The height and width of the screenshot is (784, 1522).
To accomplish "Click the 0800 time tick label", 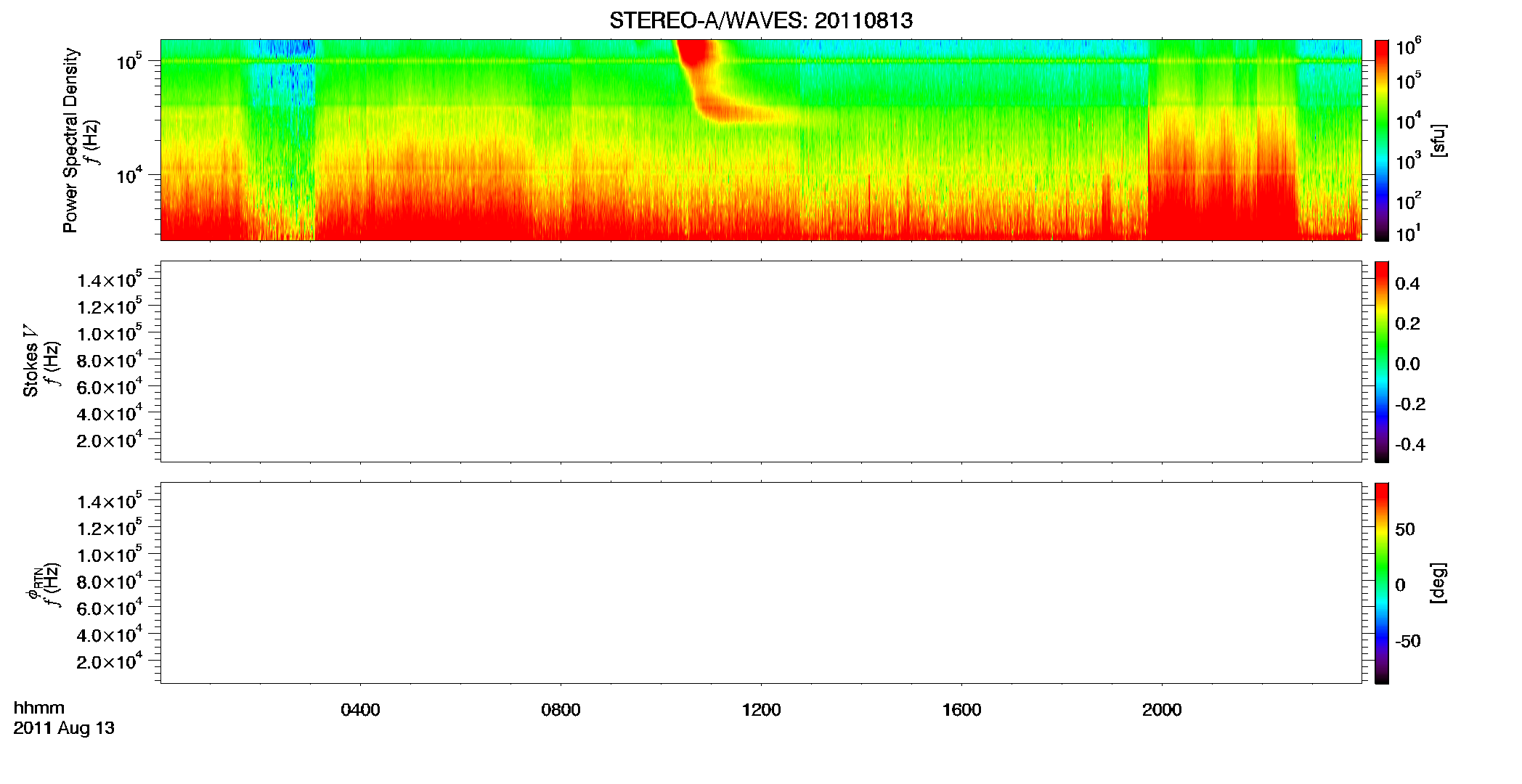I will (561, 710).
